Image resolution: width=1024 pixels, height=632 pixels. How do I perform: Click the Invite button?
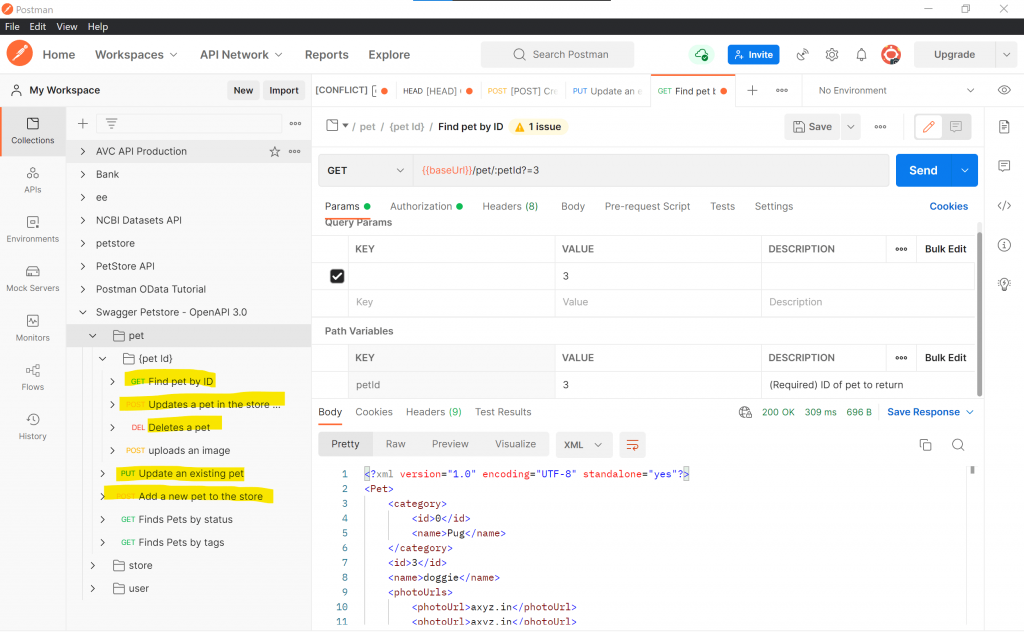[754, 55]
